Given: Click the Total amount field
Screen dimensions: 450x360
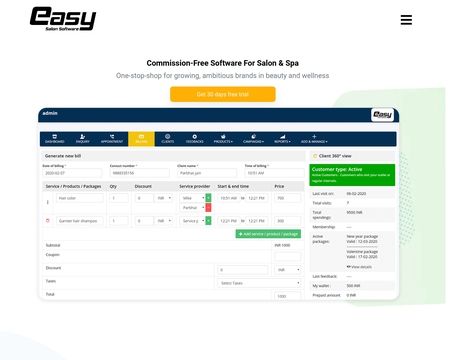Looking at the screenshot, I should pyautogui.click(x=287, y=296).
